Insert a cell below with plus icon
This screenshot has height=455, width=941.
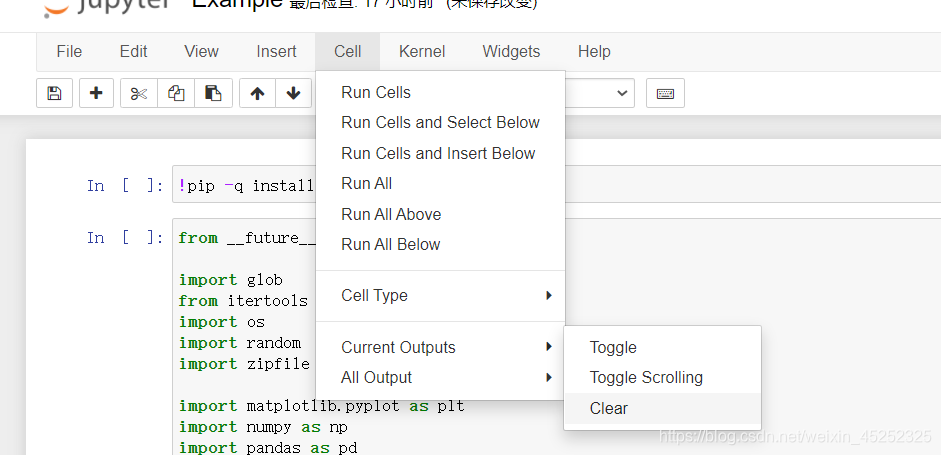96,93
